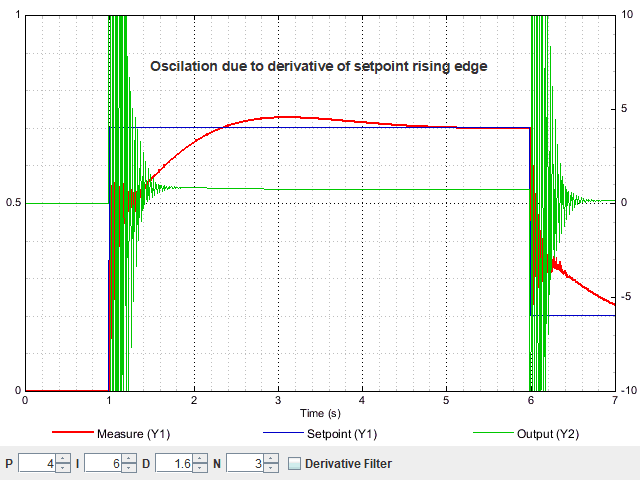This screenshot has width=640, height=480.
Task: Enable the Derivative Filter checkbox
Action: (x=294, y=464)
